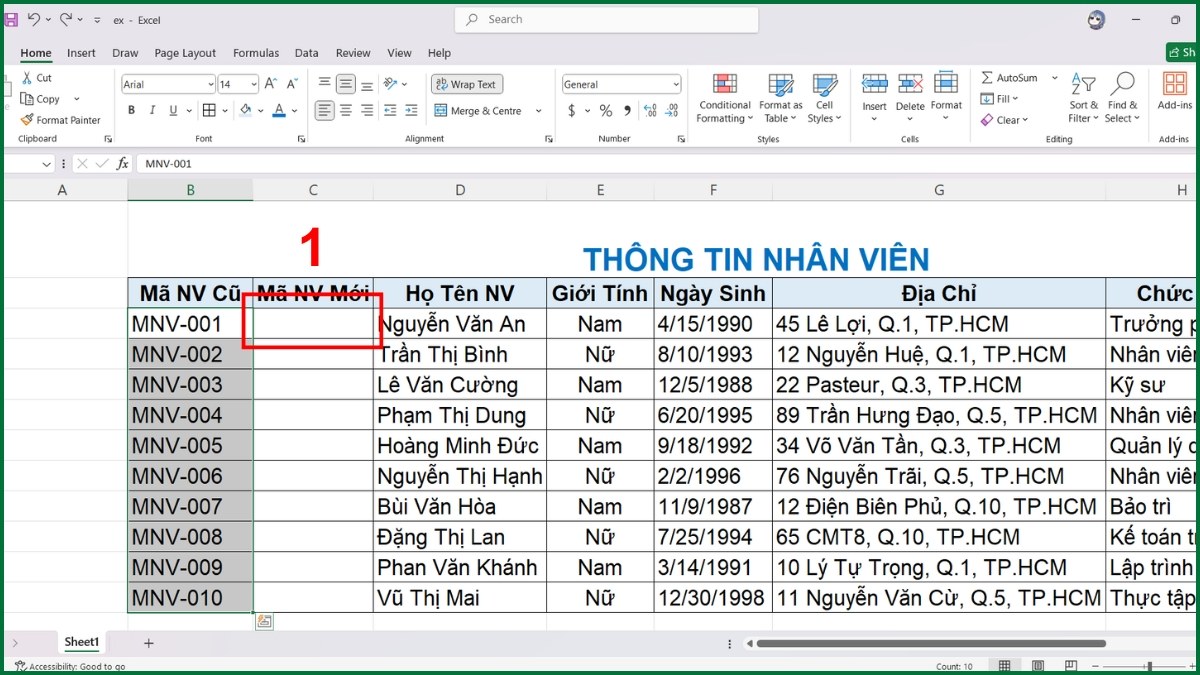Click the Format as Table button

[780, 97]
